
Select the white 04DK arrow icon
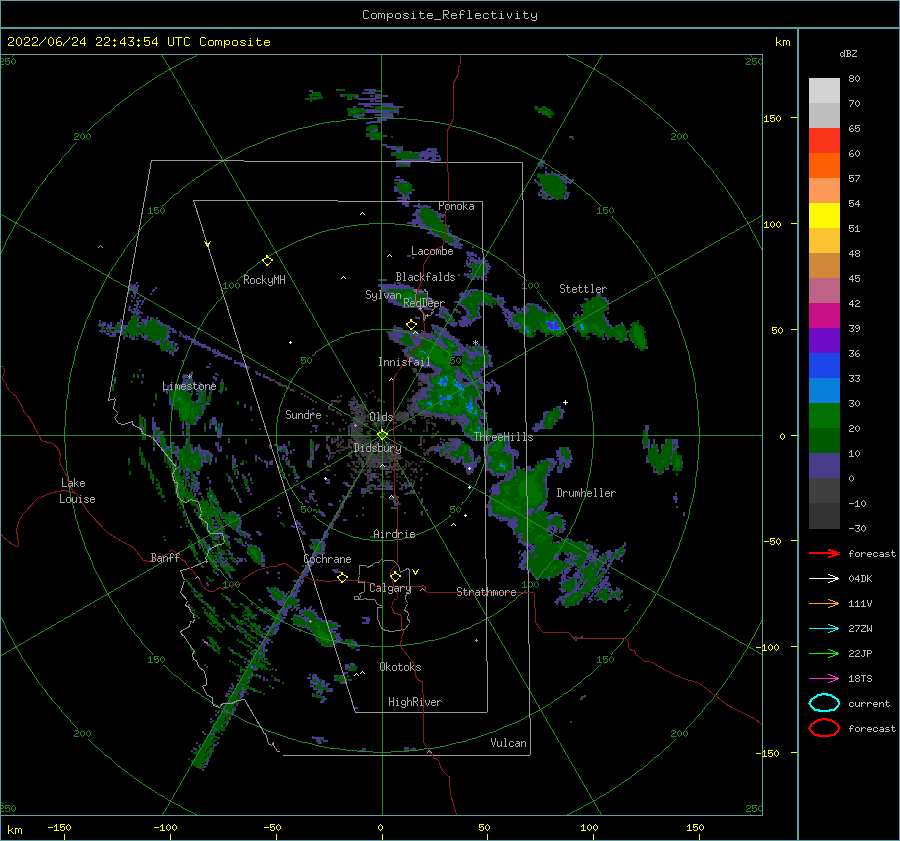coord(824,578)
